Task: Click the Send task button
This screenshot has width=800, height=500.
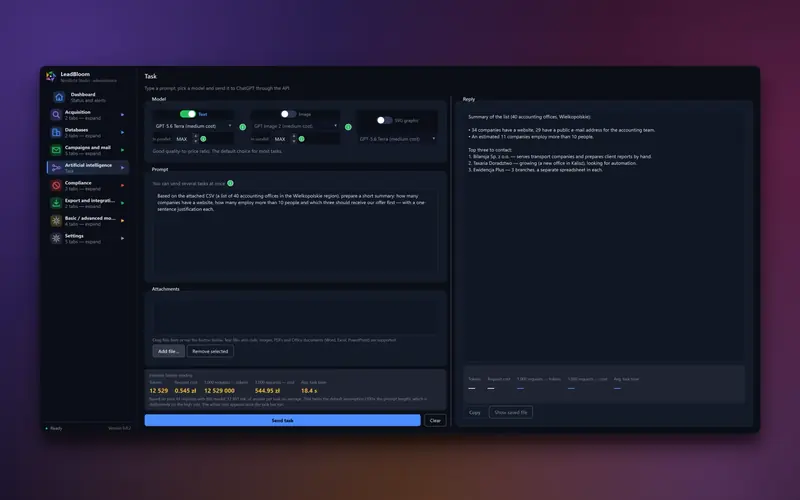Action: [x=283, y=420]
